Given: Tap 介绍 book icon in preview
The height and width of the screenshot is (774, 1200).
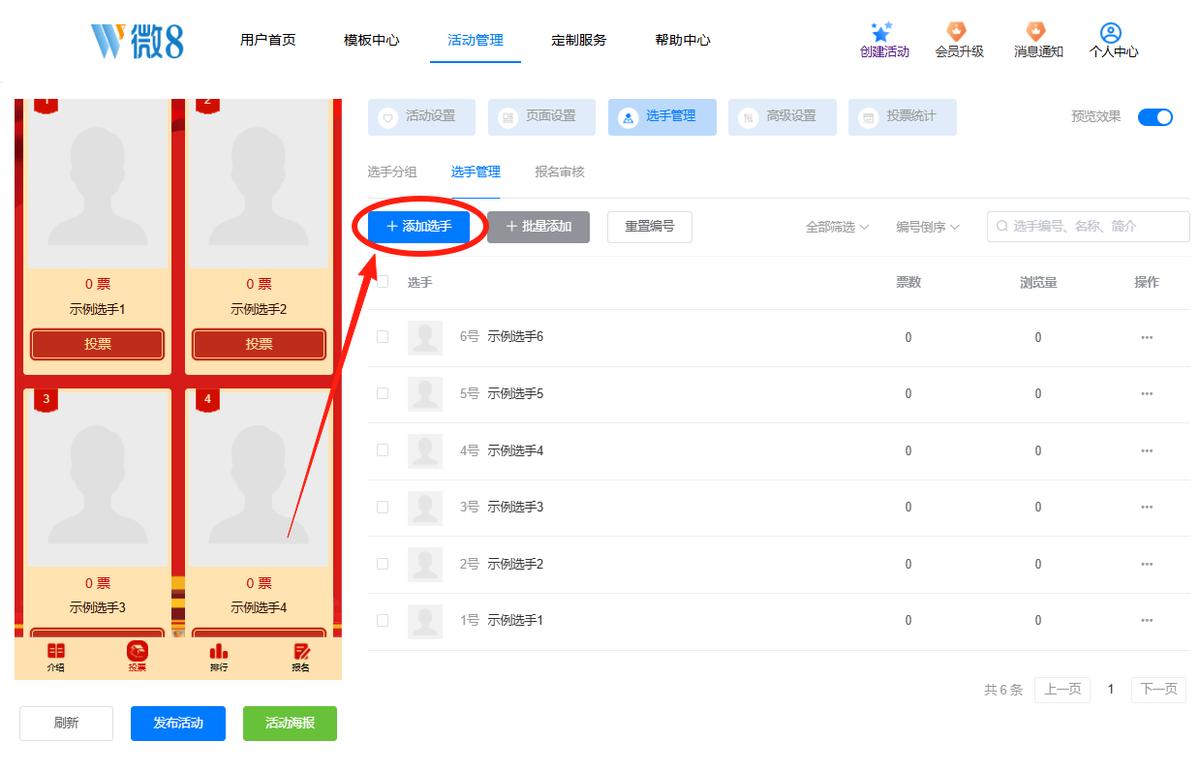Looking at the screenshot, I should (56, 651).
